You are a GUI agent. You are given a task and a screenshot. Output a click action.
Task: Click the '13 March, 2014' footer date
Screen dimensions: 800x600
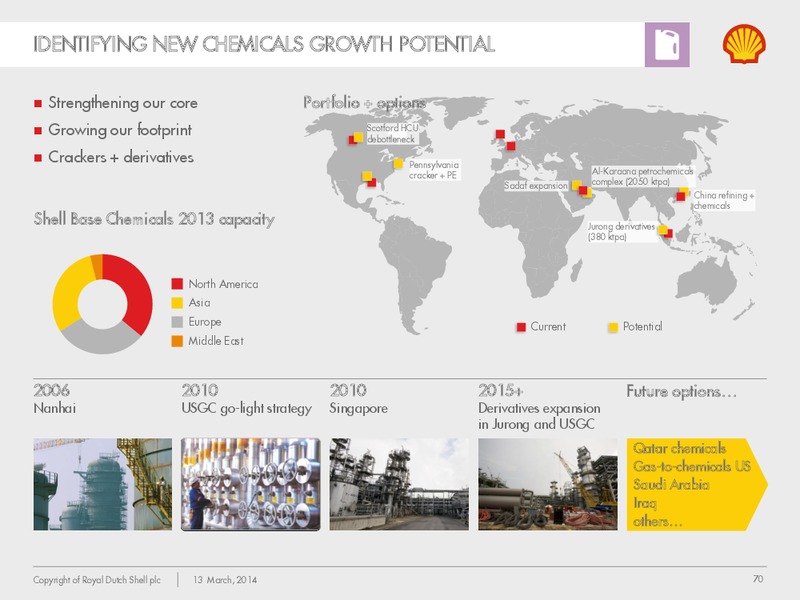[225, 580]
